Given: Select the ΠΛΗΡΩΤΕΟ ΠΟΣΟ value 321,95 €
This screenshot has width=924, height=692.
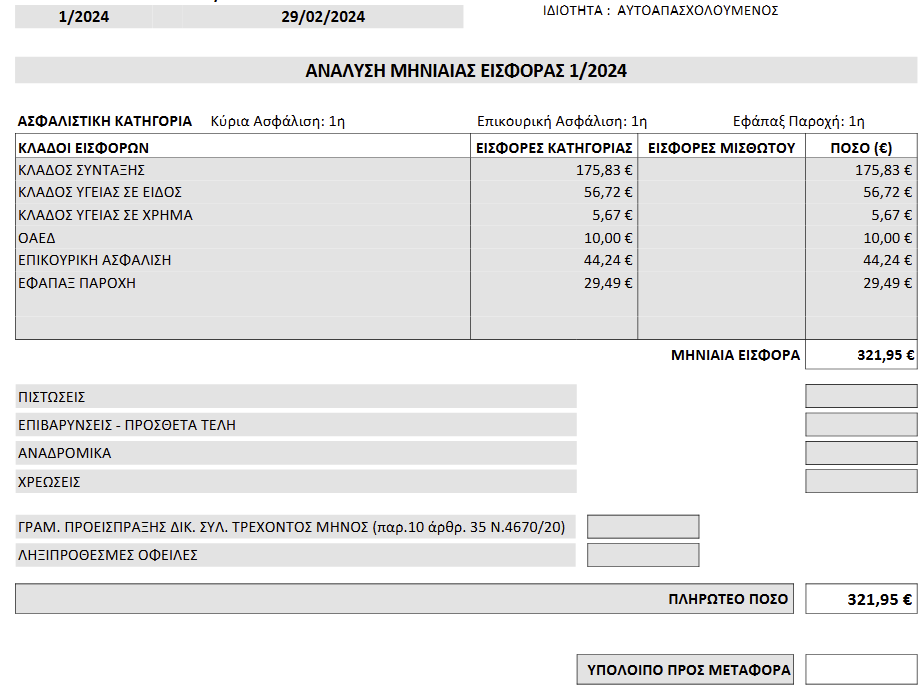Looking at the screenshot, I should tap(861, 600).
